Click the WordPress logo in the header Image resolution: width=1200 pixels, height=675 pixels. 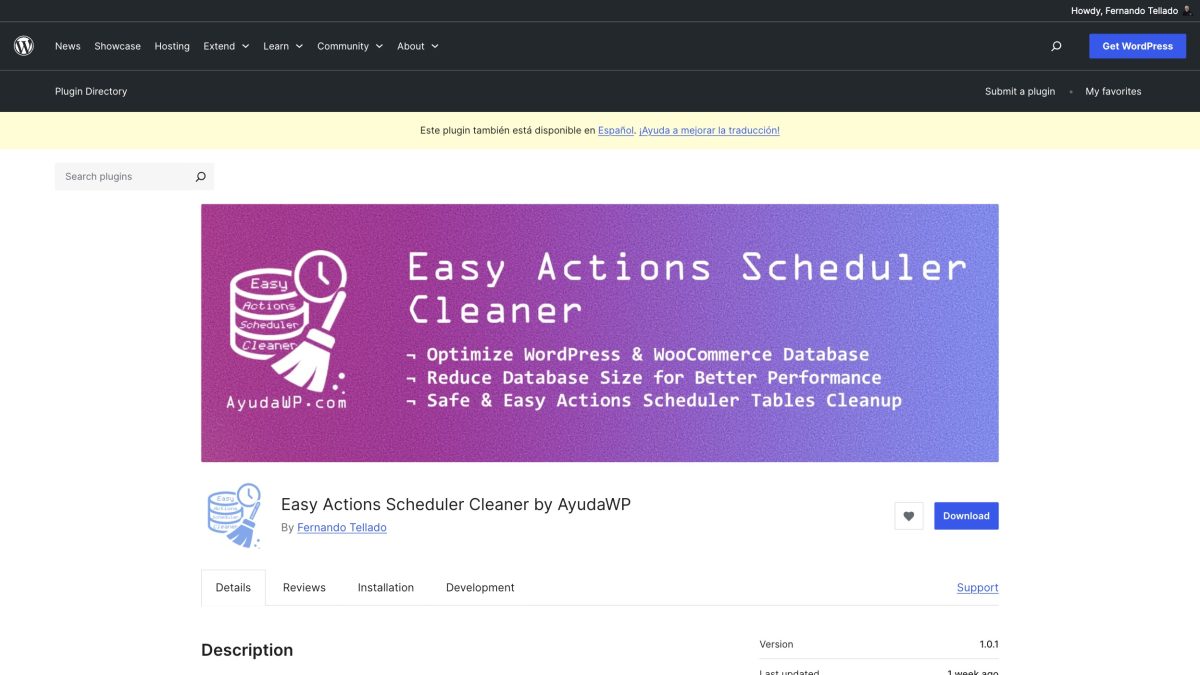click(23, 45)
